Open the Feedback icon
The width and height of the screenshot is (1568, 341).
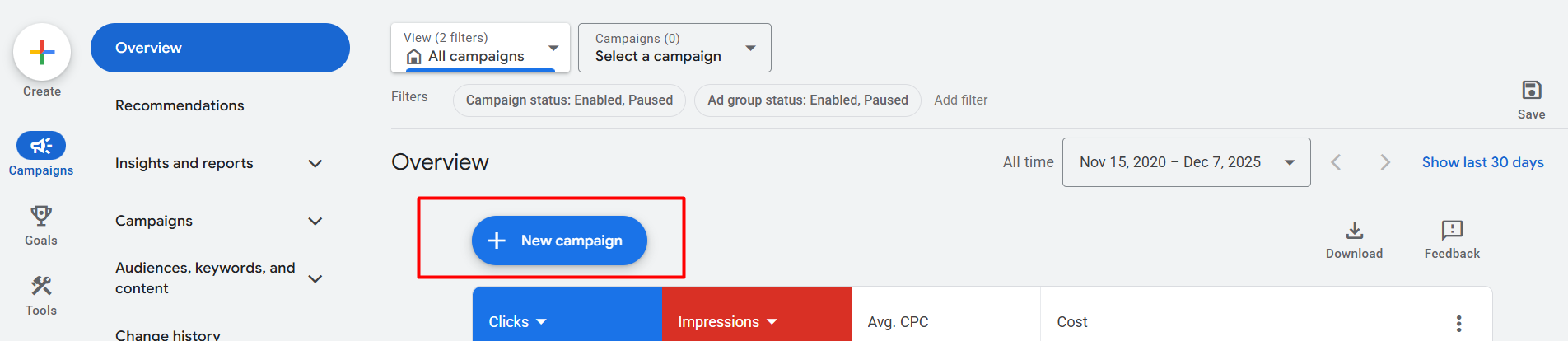[1452, 231]
